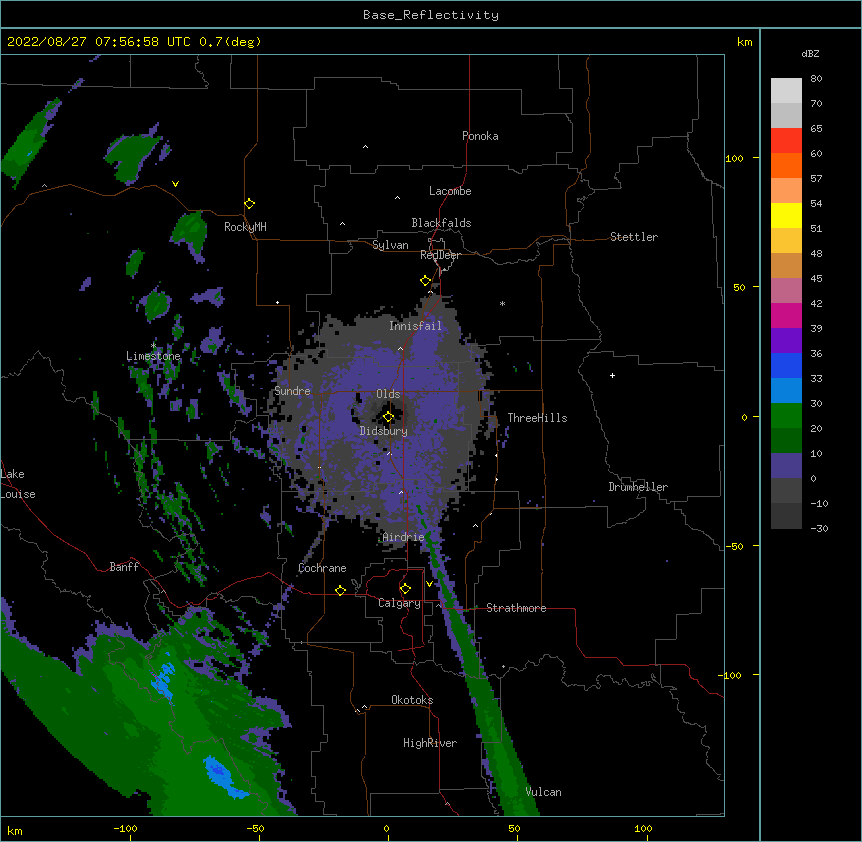Click the white asterisk marker east of Innisfail
The image size is (862, 842).
point(502,303)
